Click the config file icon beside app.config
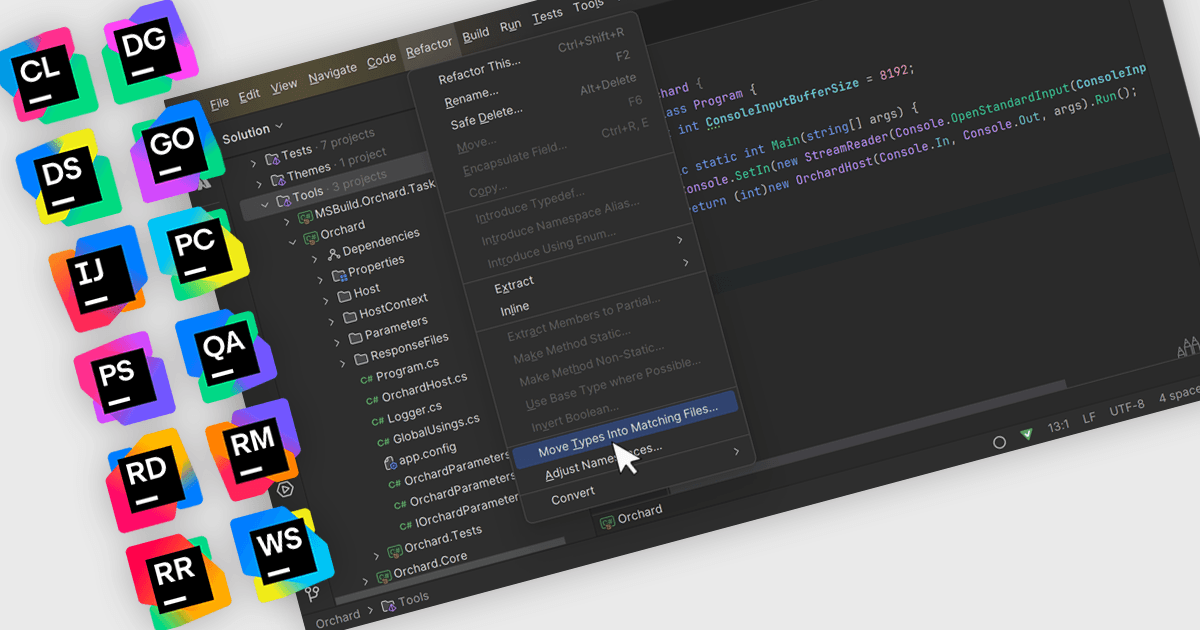1200x630 pixels. [x=390, y=462]
